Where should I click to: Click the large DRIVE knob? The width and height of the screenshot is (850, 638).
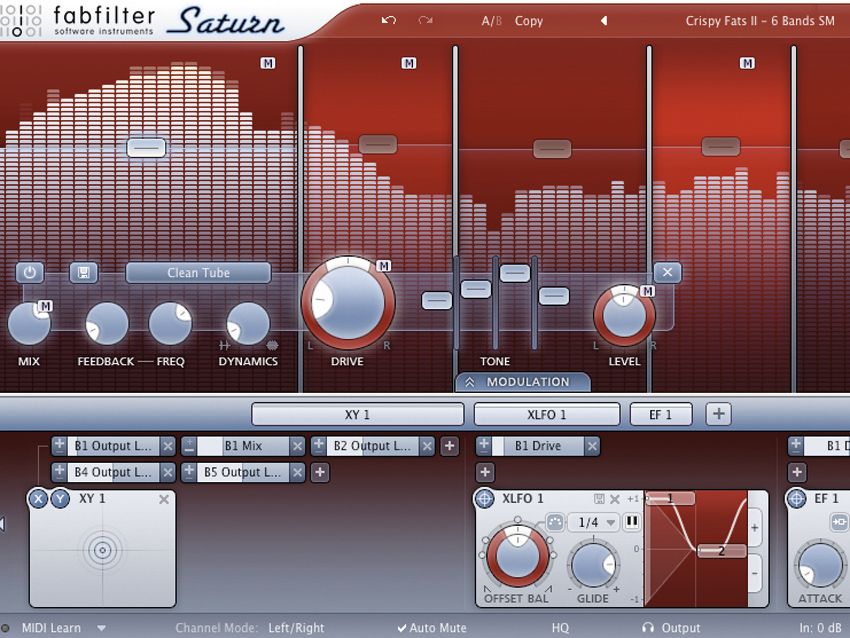point(347,303)
